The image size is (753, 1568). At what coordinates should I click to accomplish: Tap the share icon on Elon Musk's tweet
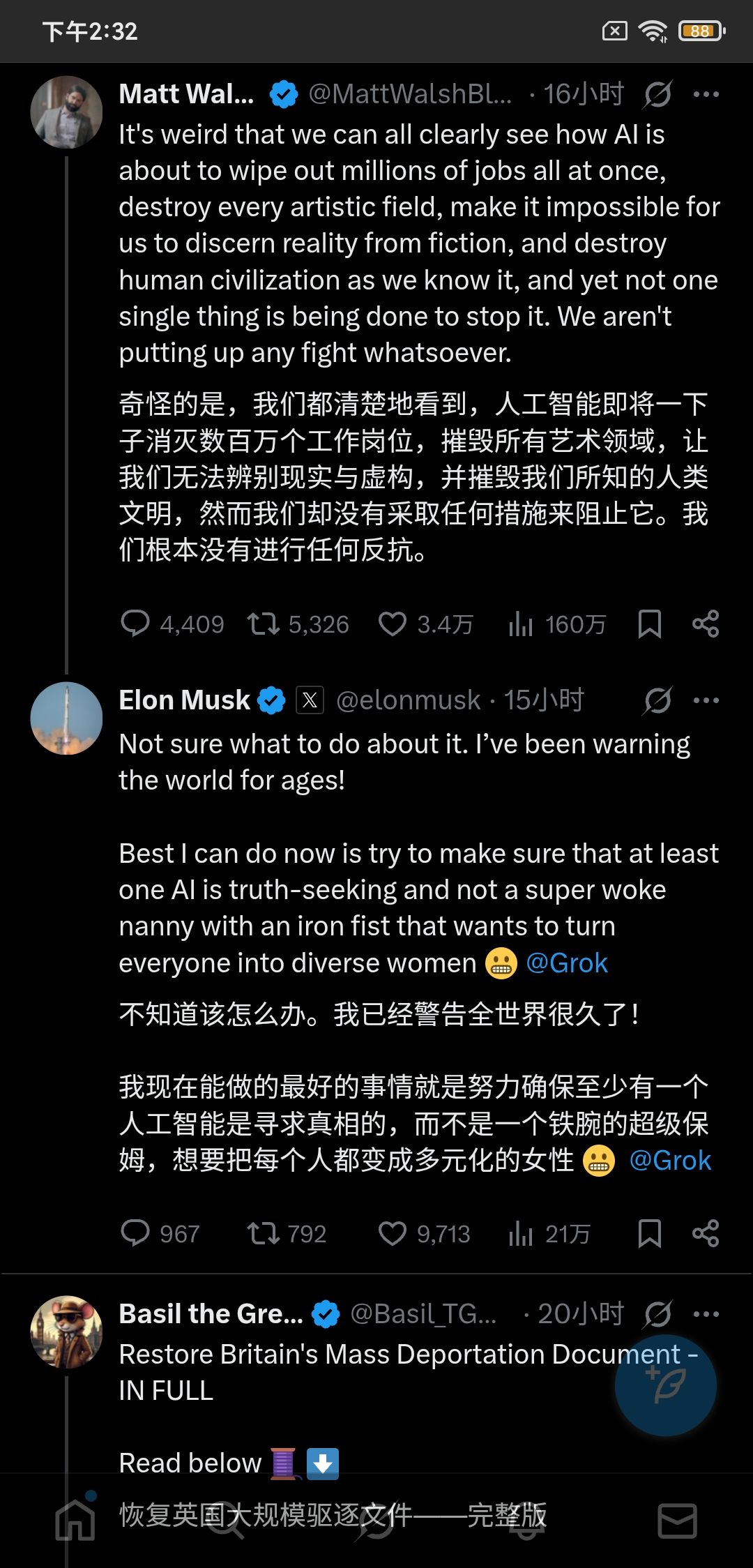pyautogui.click(x=706, y=1233)
